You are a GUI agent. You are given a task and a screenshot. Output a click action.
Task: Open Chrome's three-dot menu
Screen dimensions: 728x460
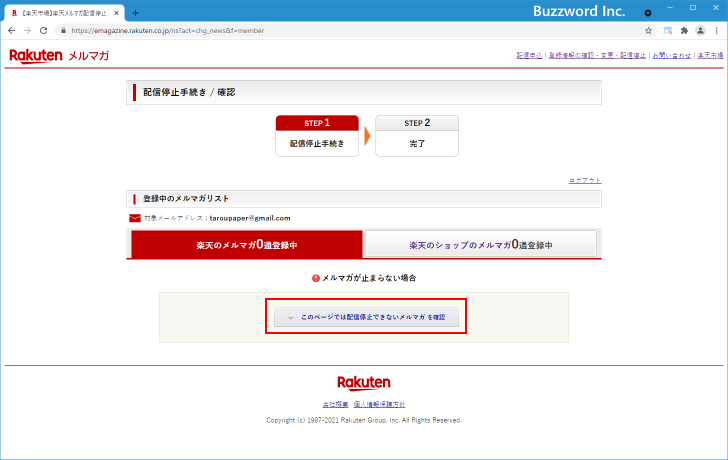pyautogui.click(x=717, y=31)
